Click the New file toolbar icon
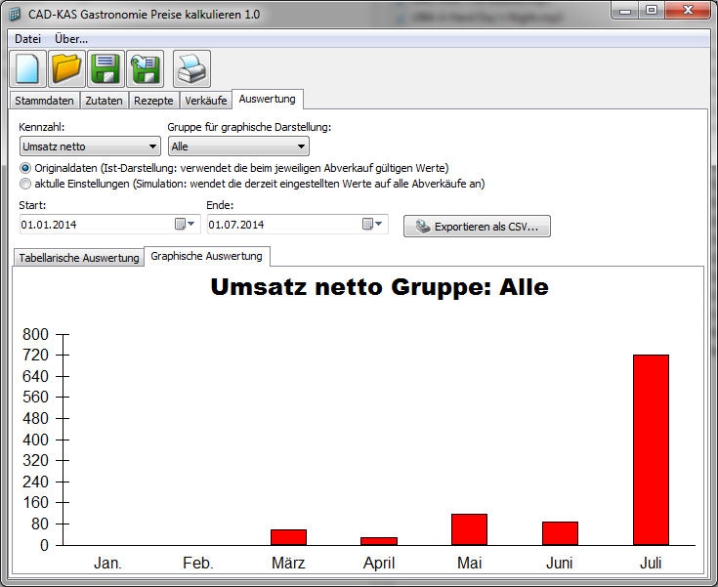 point(28,69)
